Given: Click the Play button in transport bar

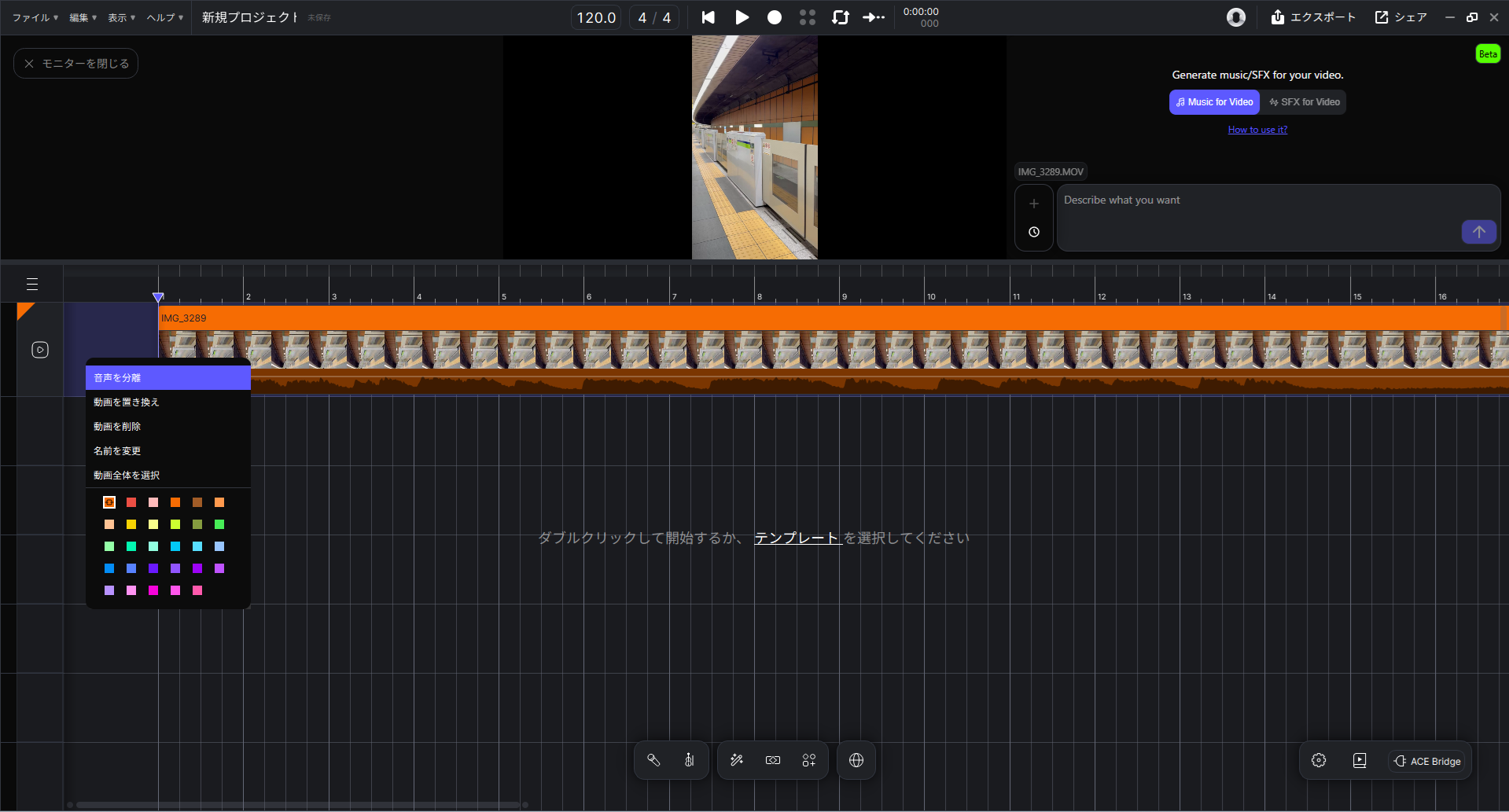Looking at the screenshot, I should pyautogui.click(x=742, y=17).
